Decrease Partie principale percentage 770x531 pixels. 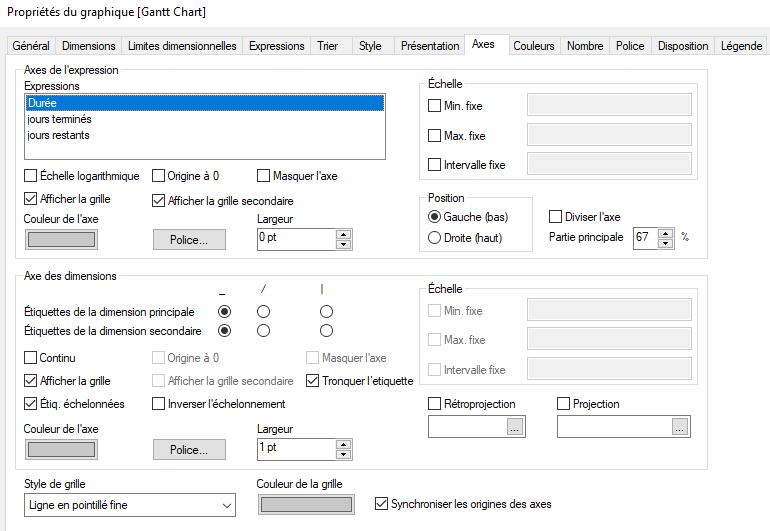tap(665, 243)
